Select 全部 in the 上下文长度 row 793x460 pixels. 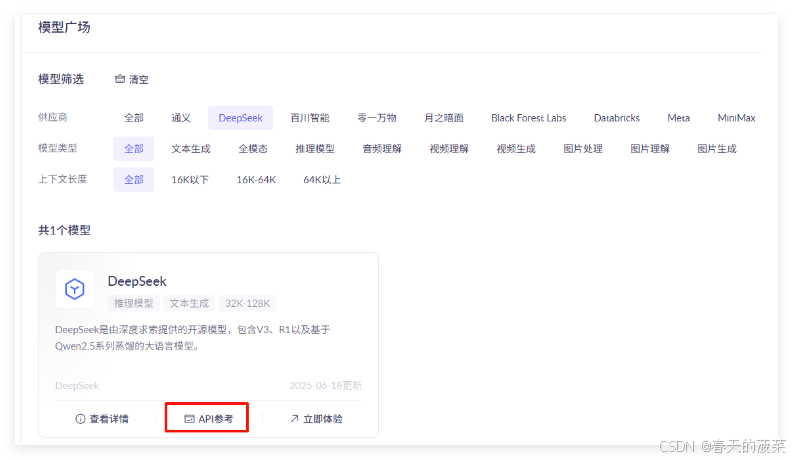134,179
